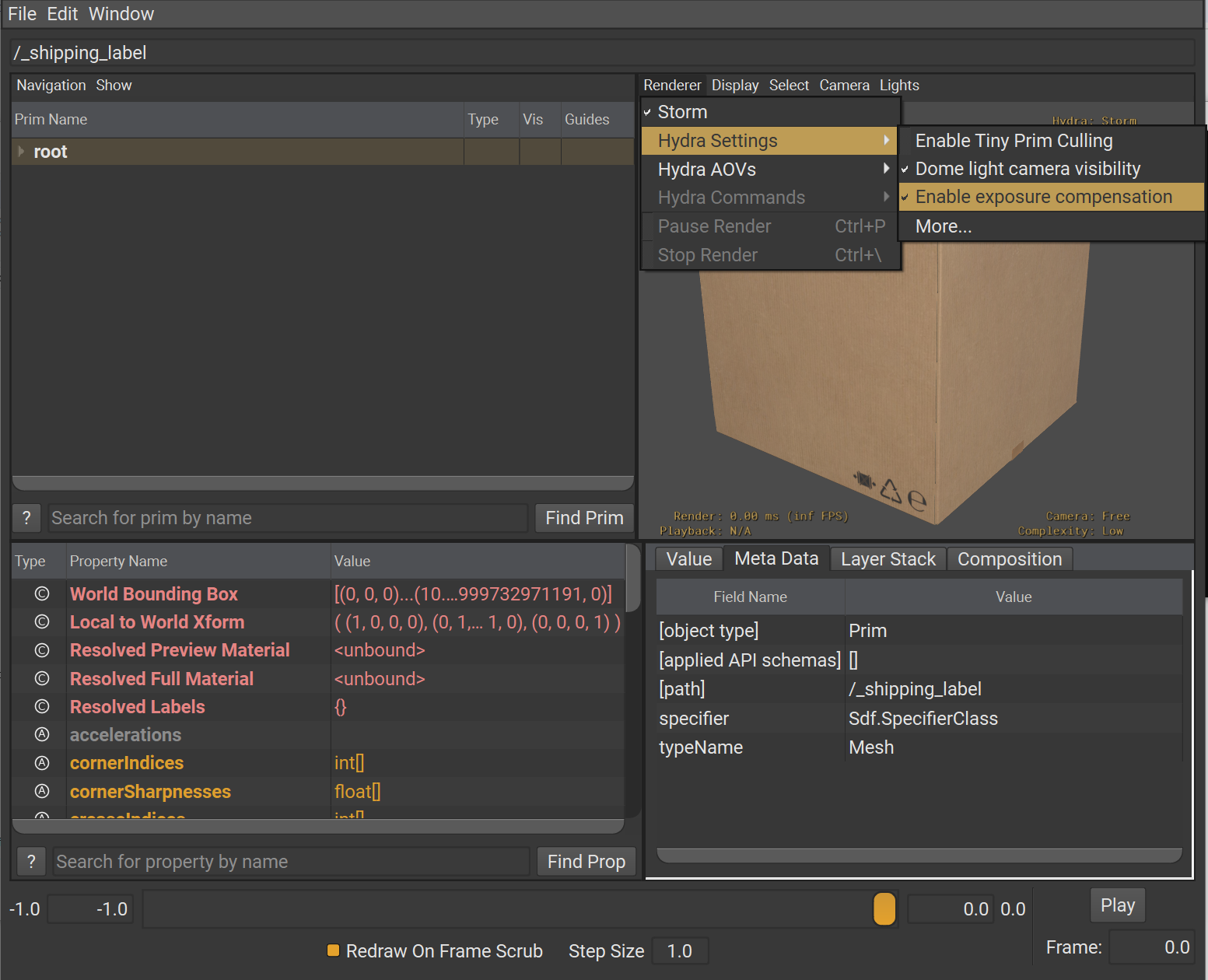
Task: Click the attribute icon beside cornerIndices
Action: click(42, 763)
